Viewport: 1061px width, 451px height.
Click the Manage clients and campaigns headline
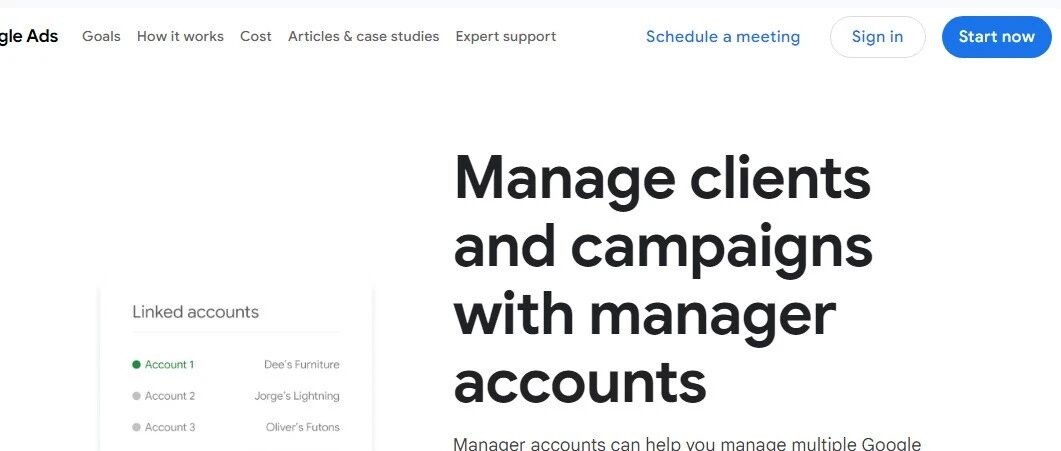pos(663,279)
